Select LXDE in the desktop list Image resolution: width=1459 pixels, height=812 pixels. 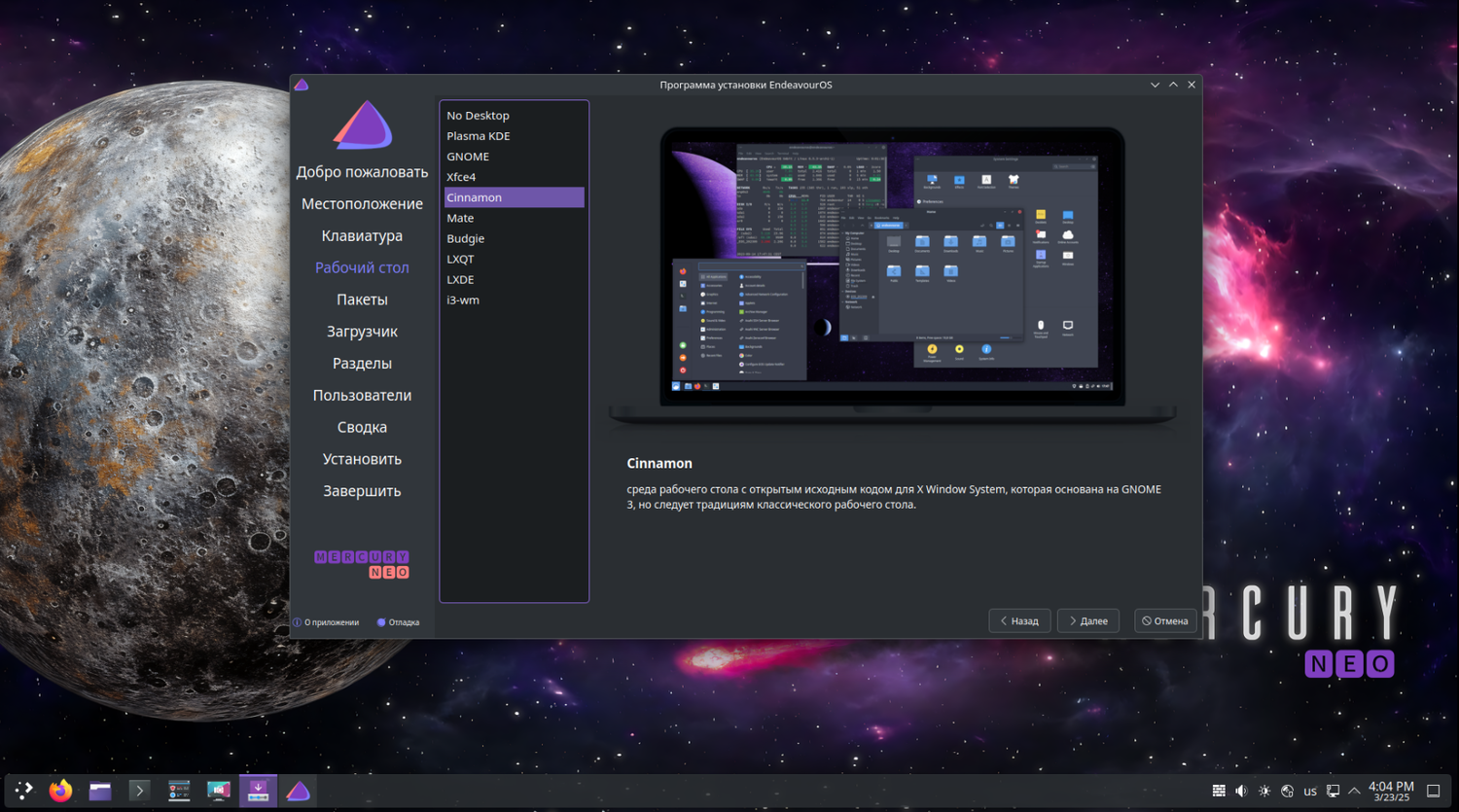tap(515, 279)
